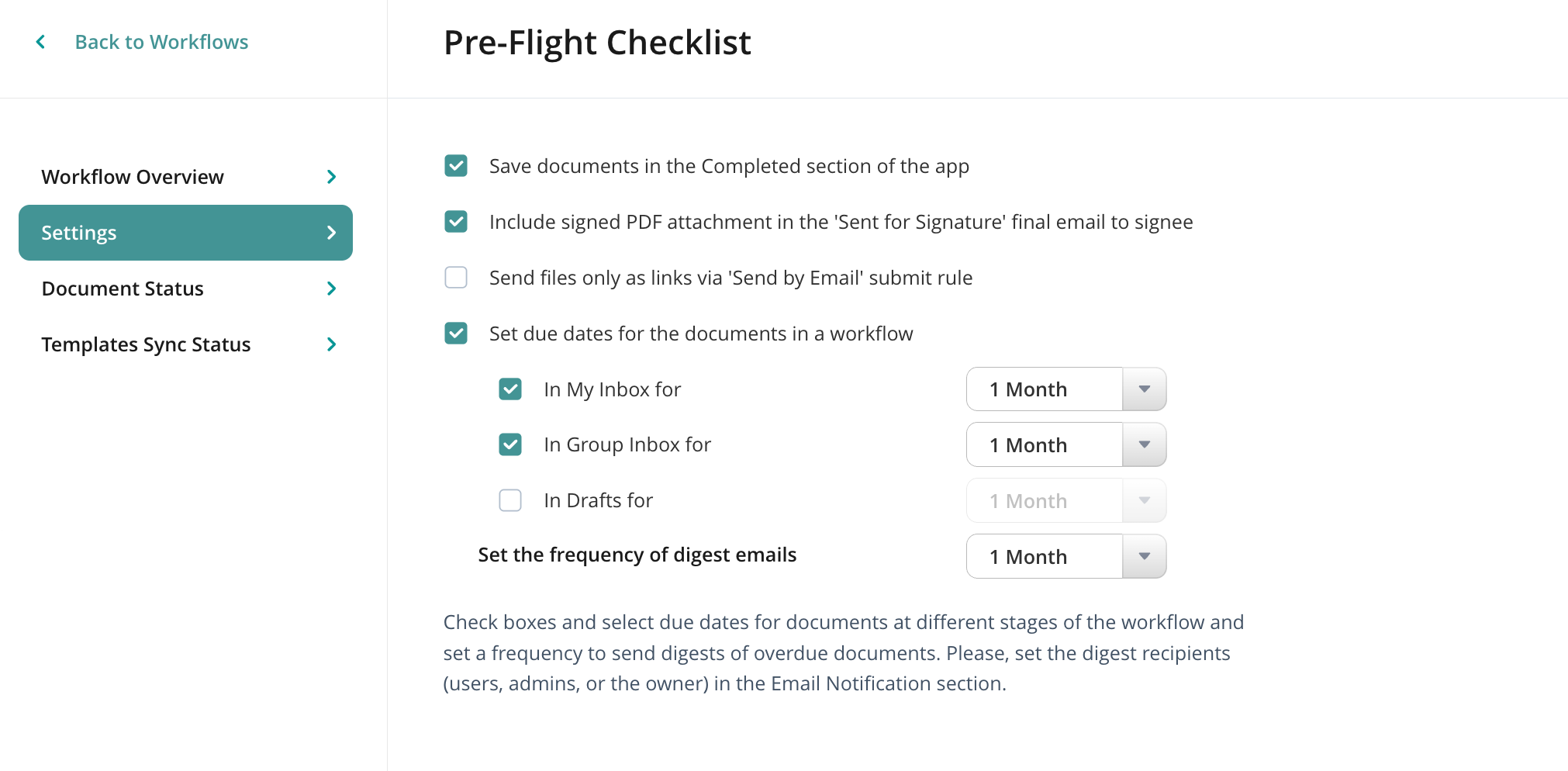Click the Back to Workflows link
Image resolution: width=1568 pixels, height=771 pixels.
click(x=161, y=42)
